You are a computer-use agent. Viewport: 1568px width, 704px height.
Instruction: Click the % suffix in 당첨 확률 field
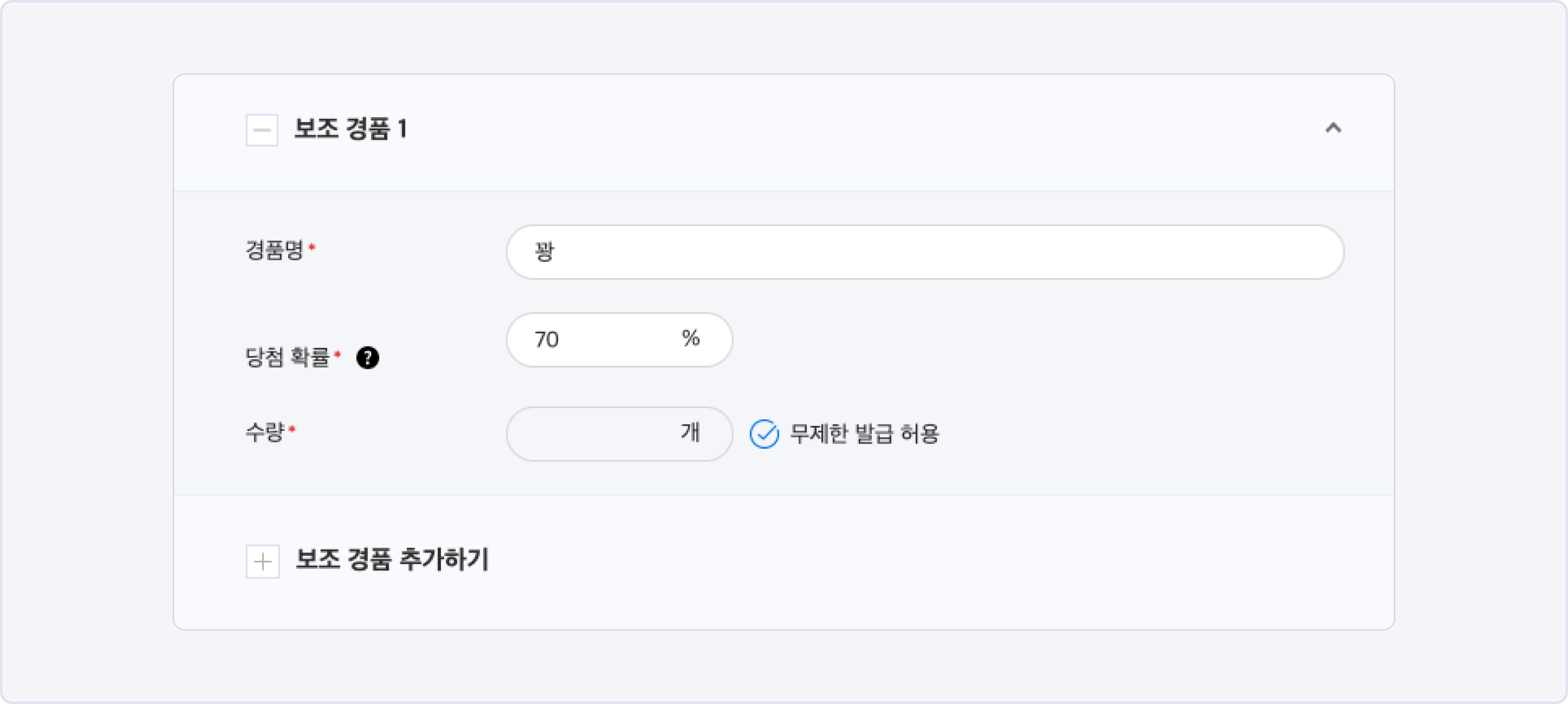pos(690,338)
